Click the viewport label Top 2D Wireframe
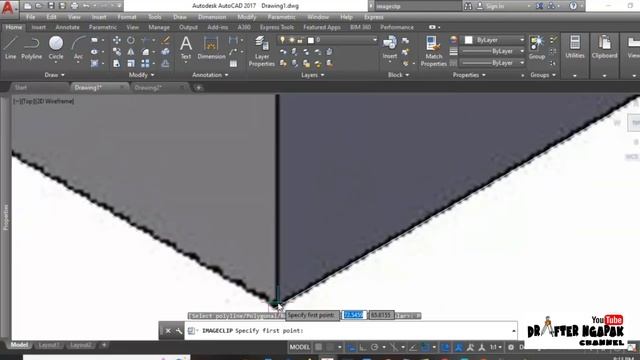Viewport: 640px width, 360px height. tap(43, 101)
